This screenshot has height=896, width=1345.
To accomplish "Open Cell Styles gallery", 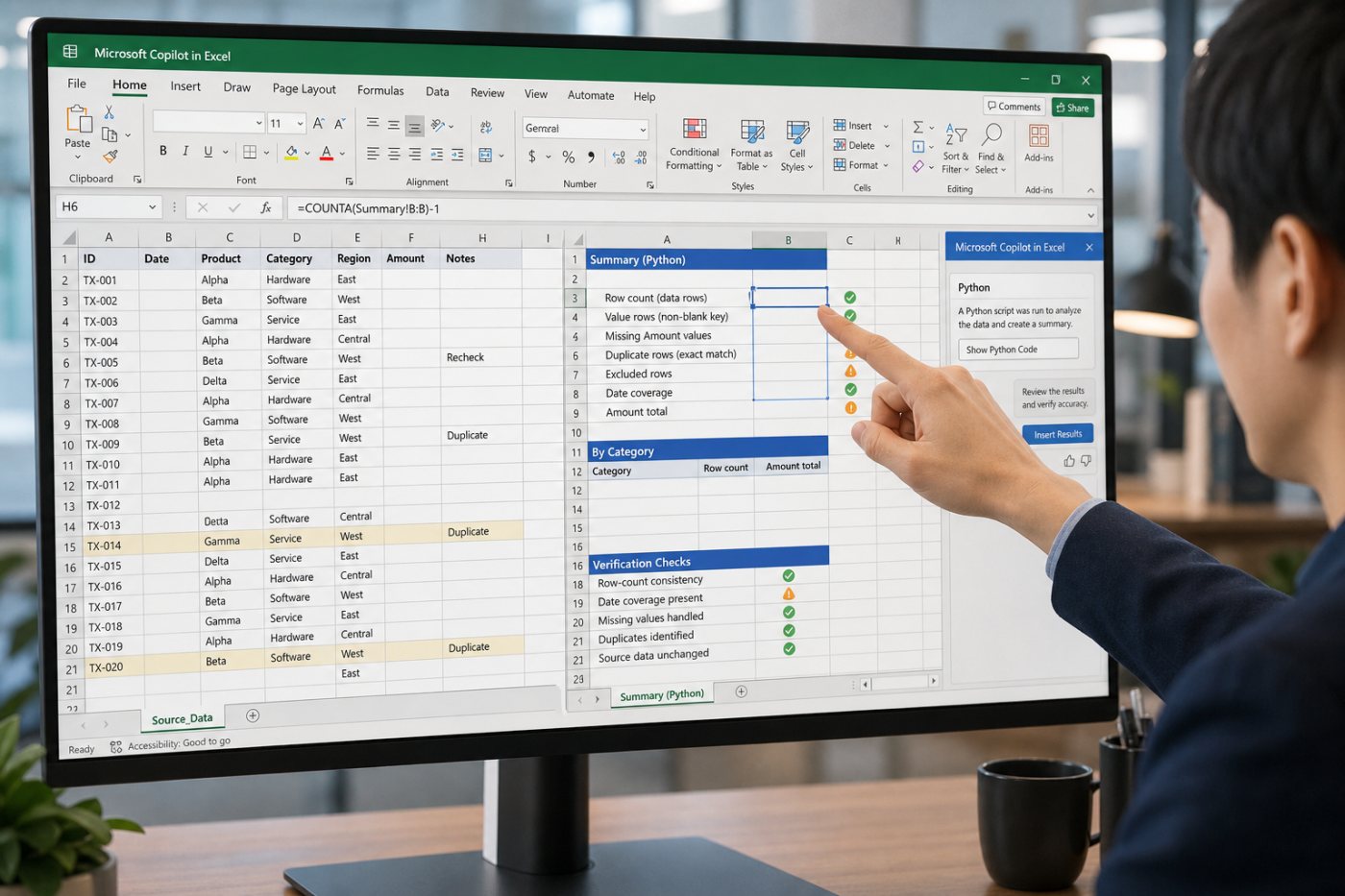I will tap(797, 146).
